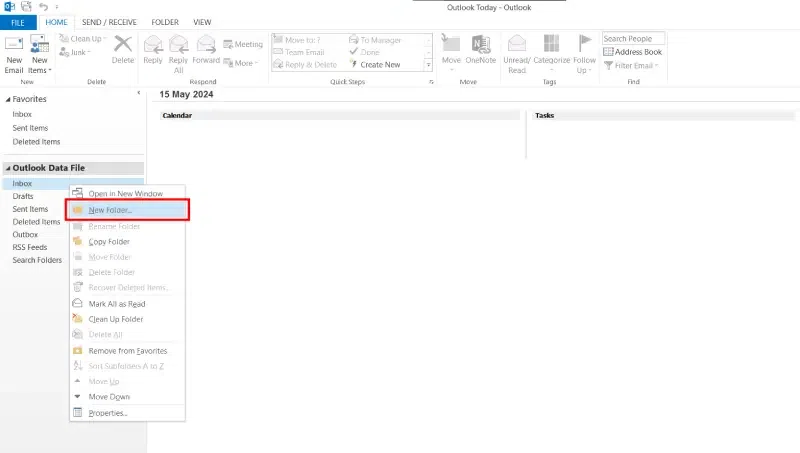
Task: Open the Junk dropdown
Action: point(75,52)
